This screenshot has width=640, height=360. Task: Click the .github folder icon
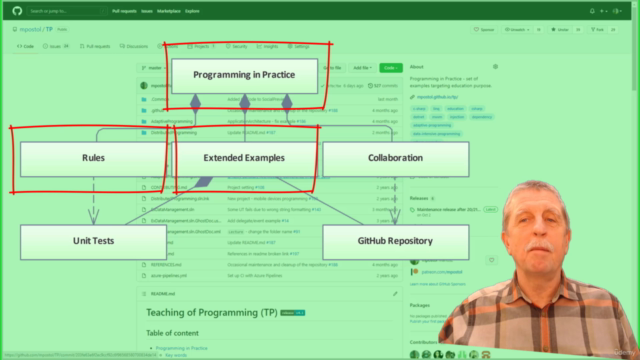[144, 110]
